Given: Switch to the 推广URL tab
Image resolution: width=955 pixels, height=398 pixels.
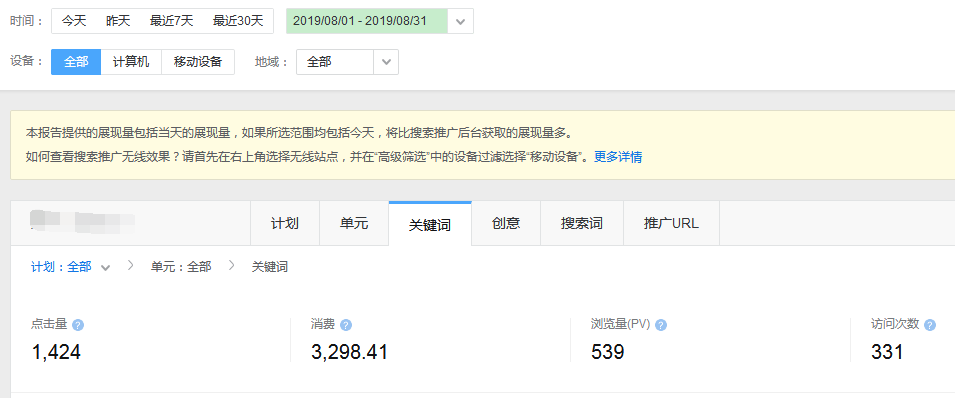Looking at the screenshot, I should click(x=671, y=223).
